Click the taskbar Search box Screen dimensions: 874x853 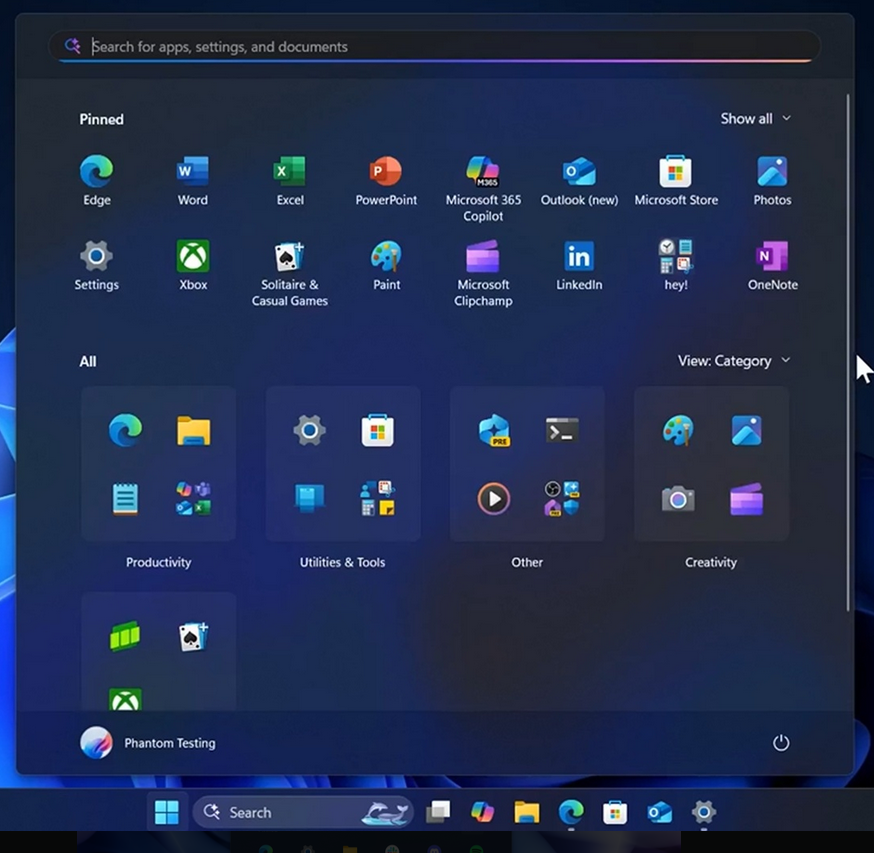point(303,812)
